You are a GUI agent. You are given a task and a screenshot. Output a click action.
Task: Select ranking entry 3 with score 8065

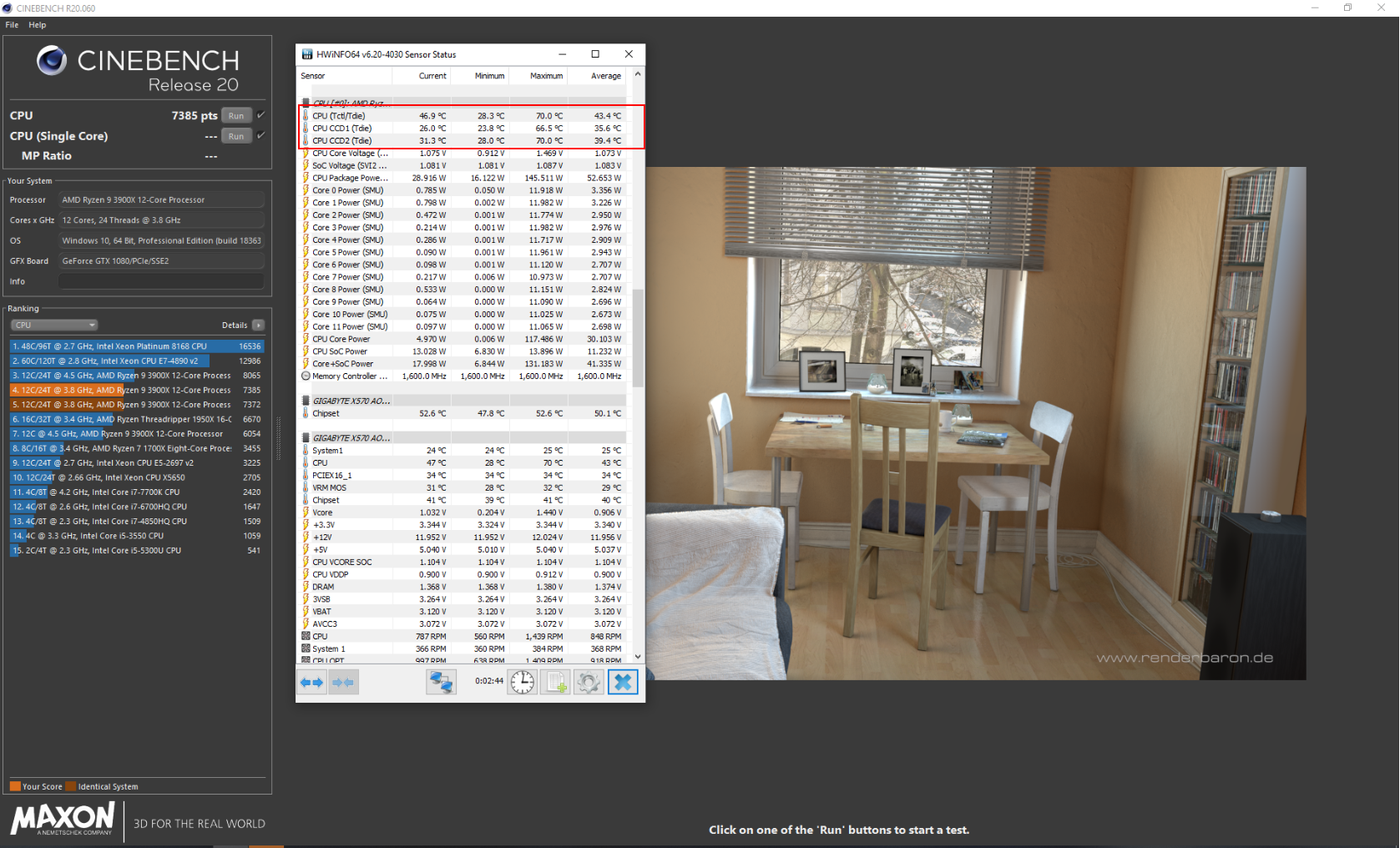(137, 376)
